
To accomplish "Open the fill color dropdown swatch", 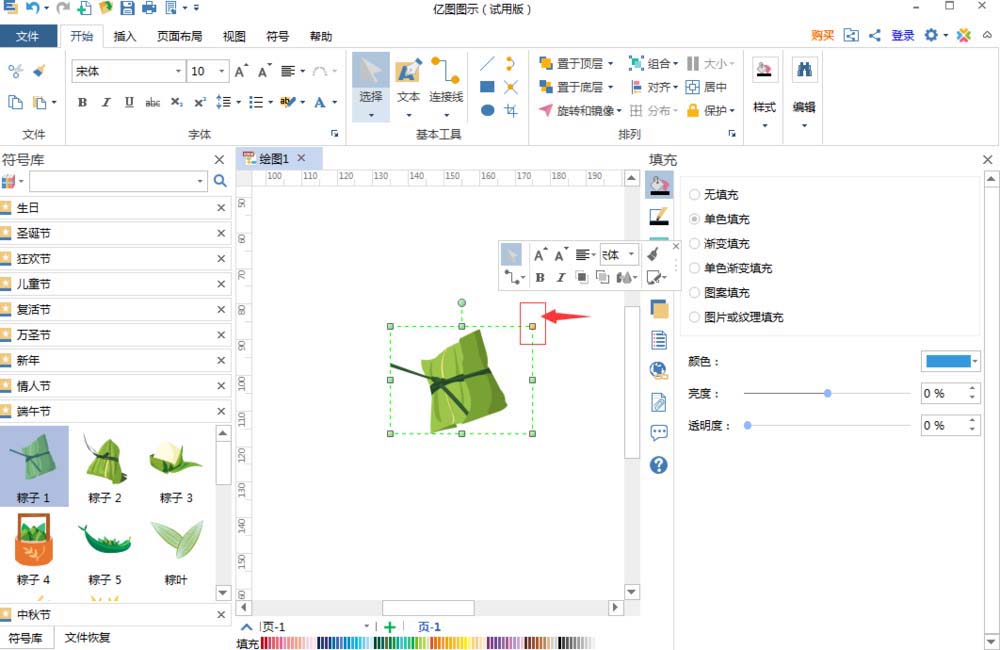I will pos(950,361).
